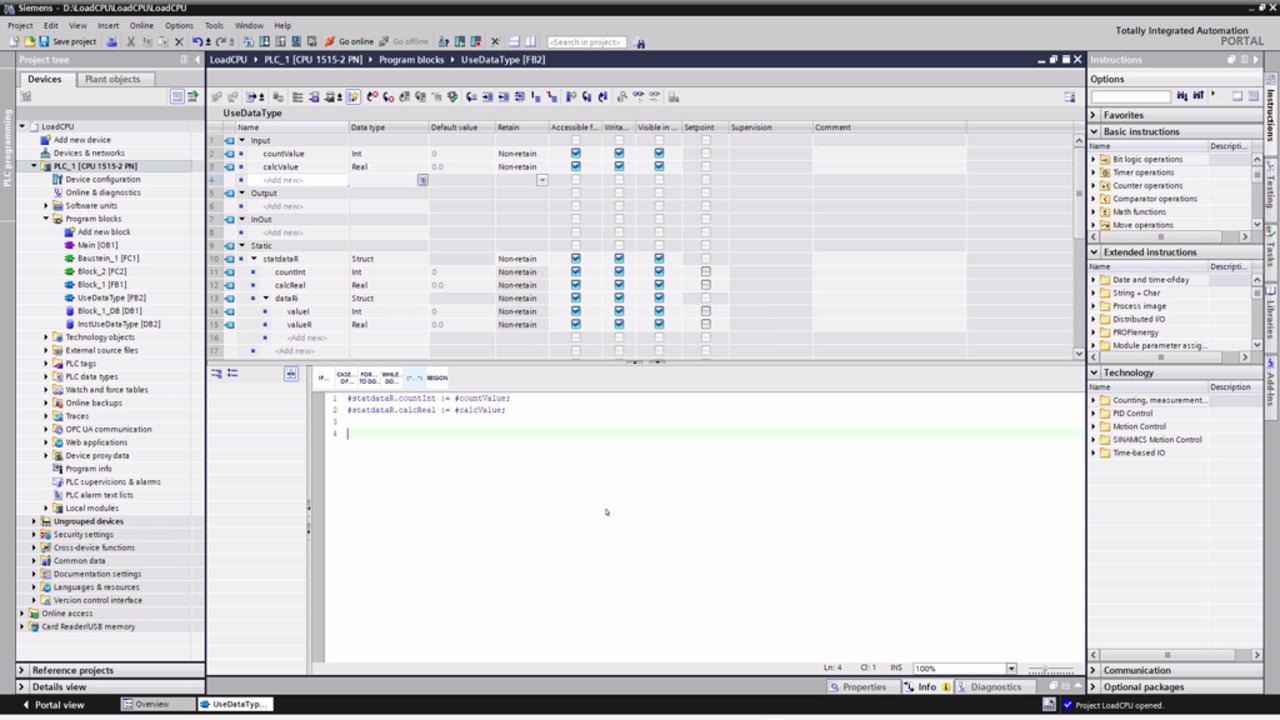Toggle Writable checkbox for statdataR row
Viewport: 1280px width, 720px height.
619,259
